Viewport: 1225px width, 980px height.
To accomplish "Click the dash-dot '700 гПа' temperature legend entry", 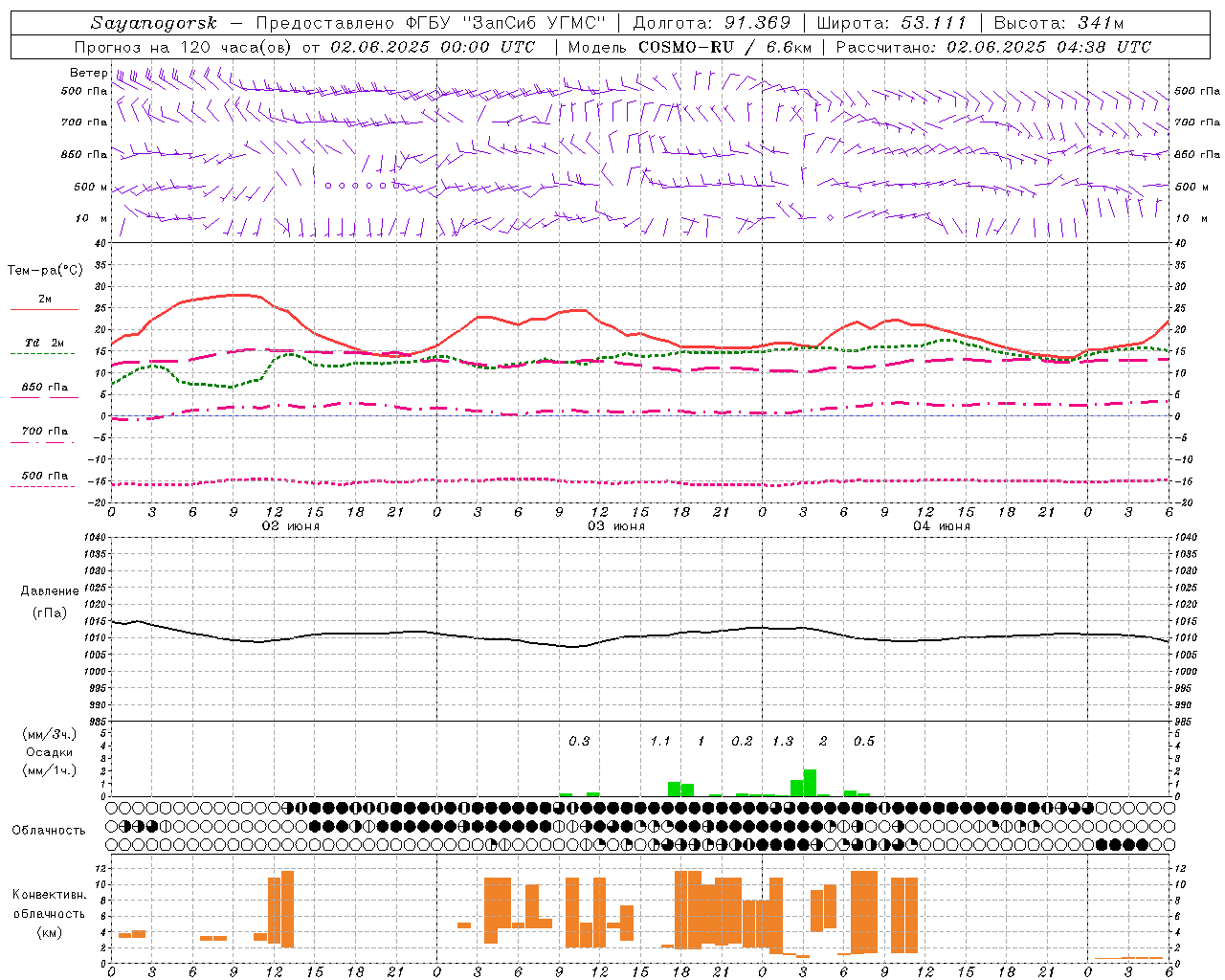I will coord(45,432).
